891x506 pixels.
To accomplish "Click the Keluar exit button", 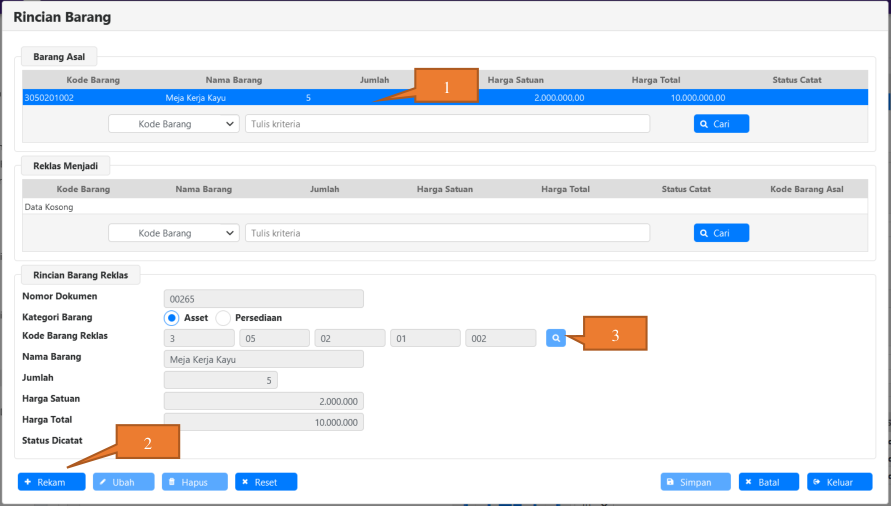I will pyautogui.click(x=838, y=482).
